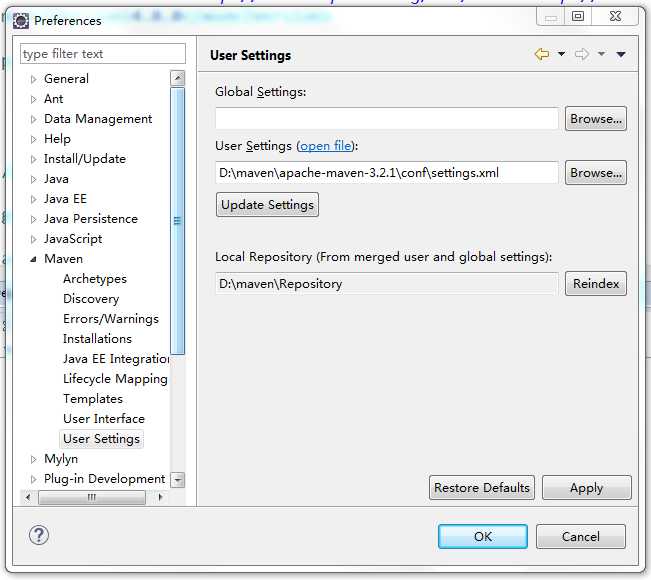Screen dimensions: 651x580
Task: Browse for Global Settings file
Action: point(596,119)
